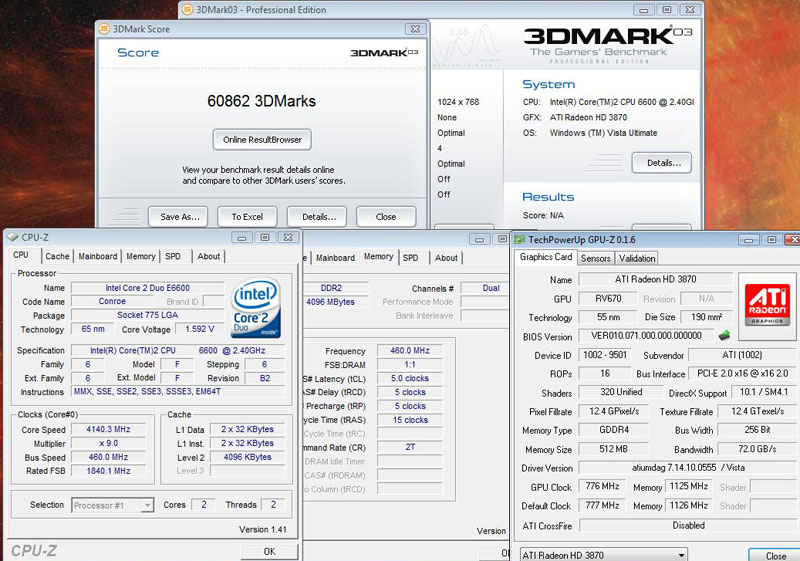Image resolution: width=800 pixels, height=561 pixels.
Task: Open the CPU tab in CPU-Z
Action: (21, 255)
